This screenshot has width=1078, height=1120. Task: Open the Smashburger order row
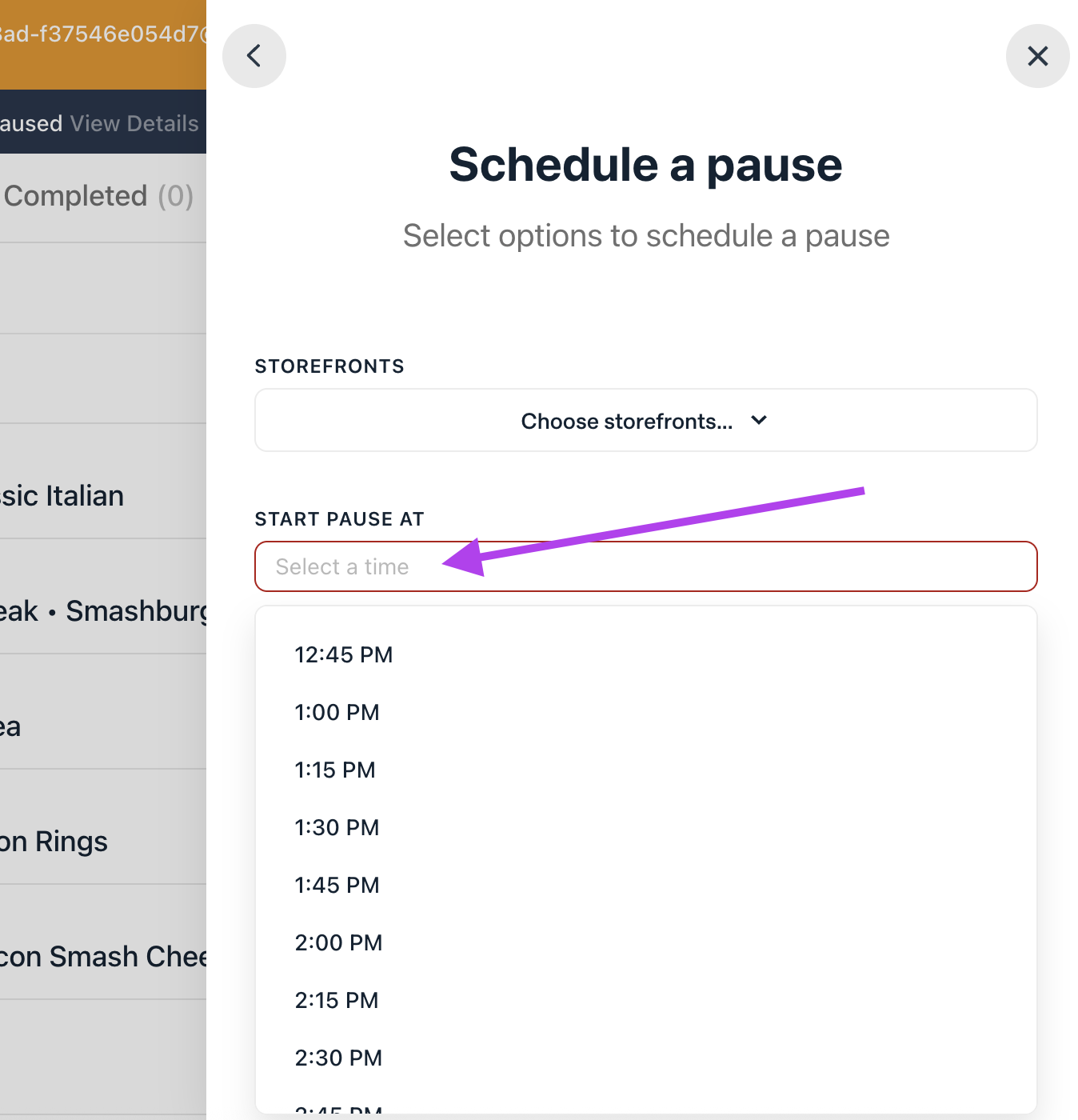point(104,611)
